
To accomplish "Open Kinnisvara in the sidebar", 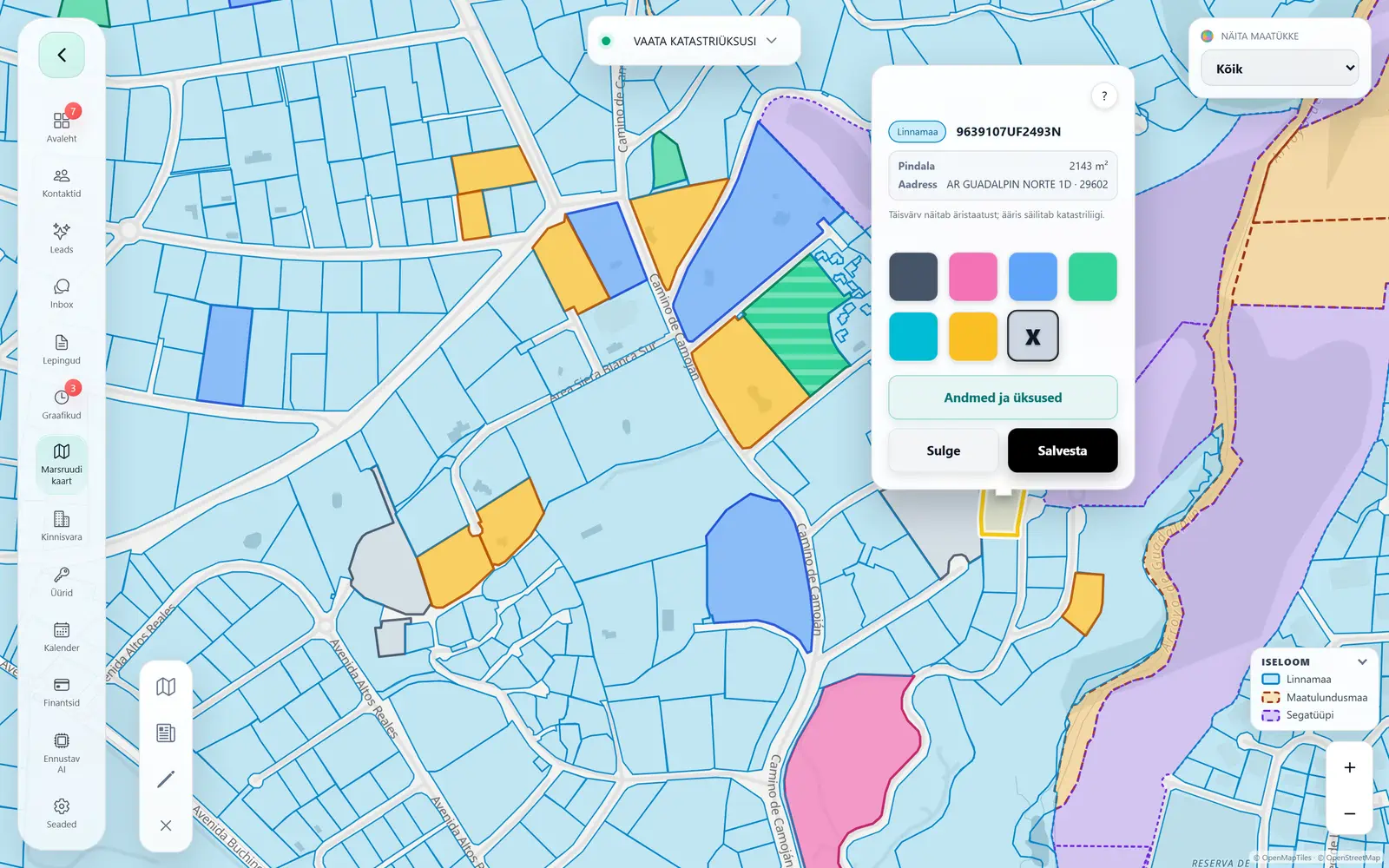I will tap(62, 525).
